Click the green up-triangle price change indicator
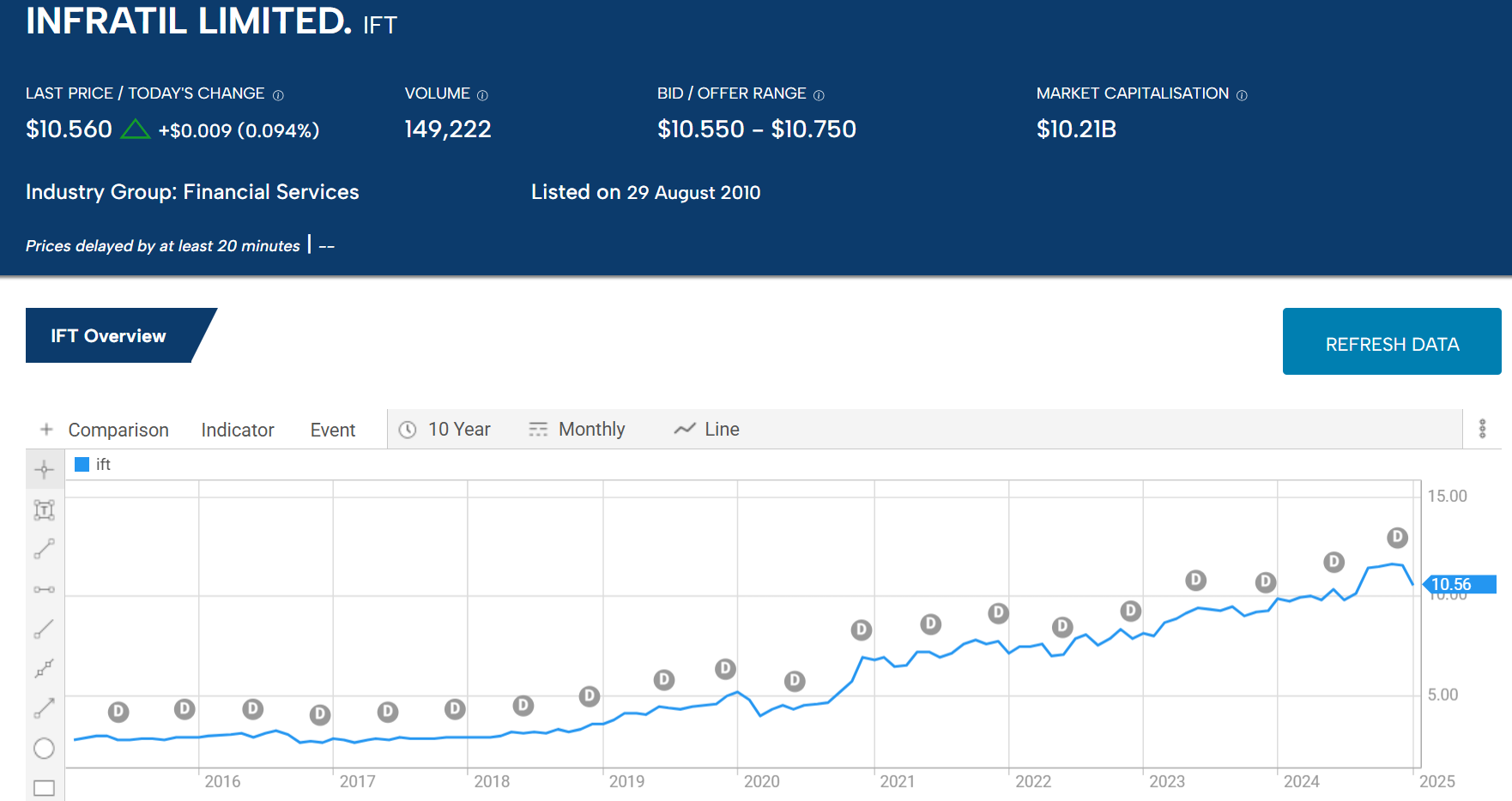 pos(136,129)
